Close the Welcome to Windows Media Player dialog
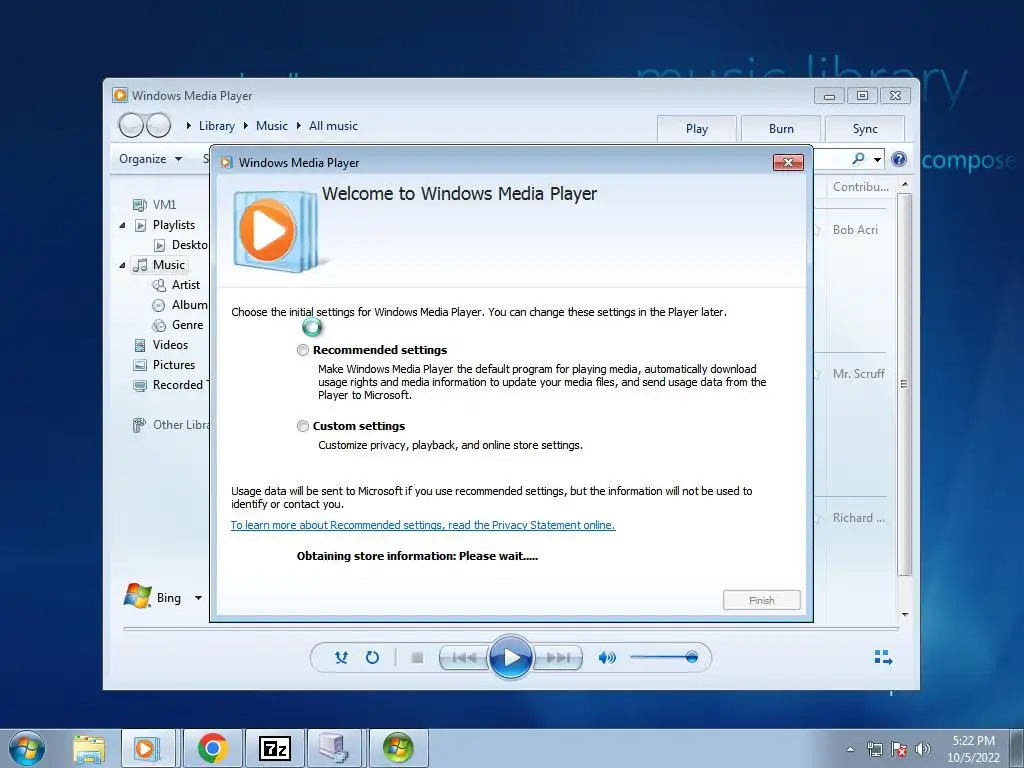 (788, 163)
